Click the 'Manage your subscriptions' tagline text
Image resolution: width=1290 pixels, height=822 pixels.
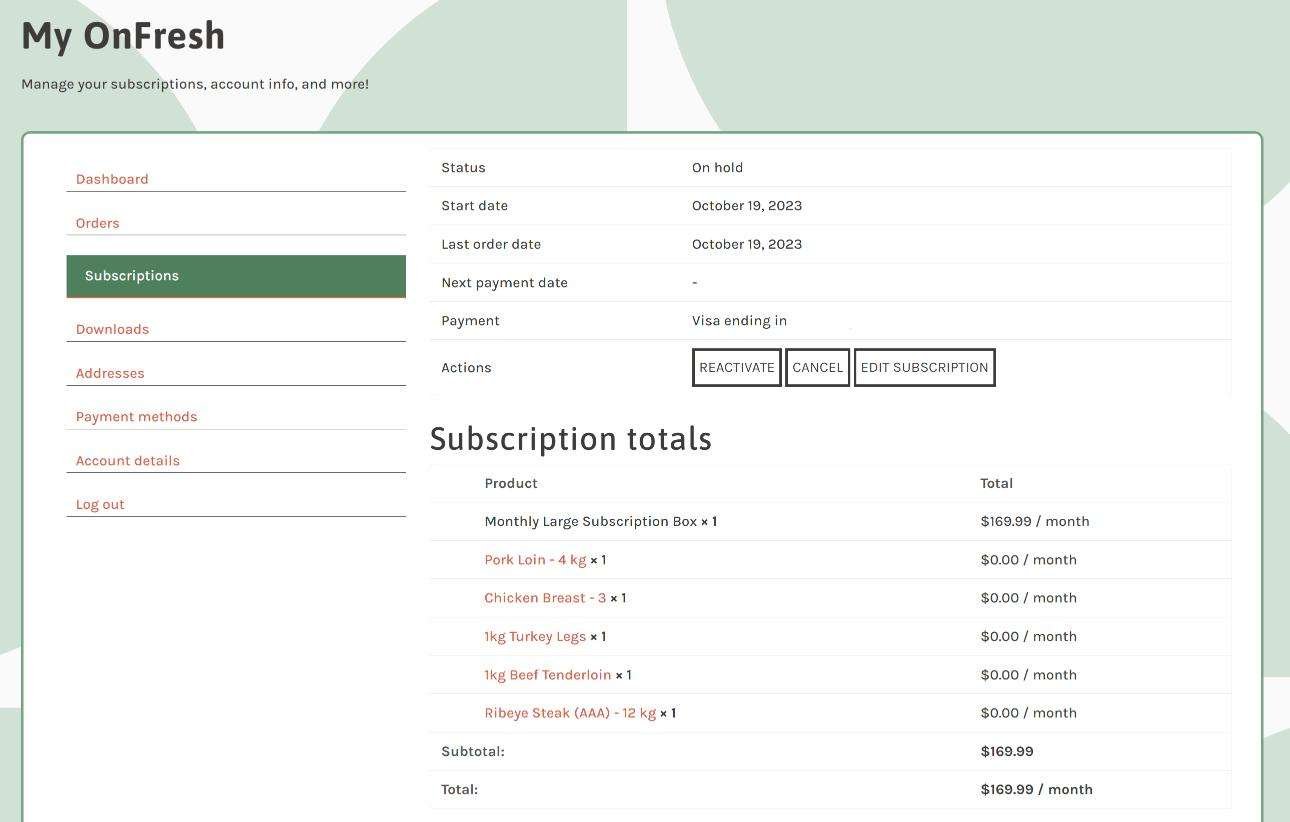point(195,84)
